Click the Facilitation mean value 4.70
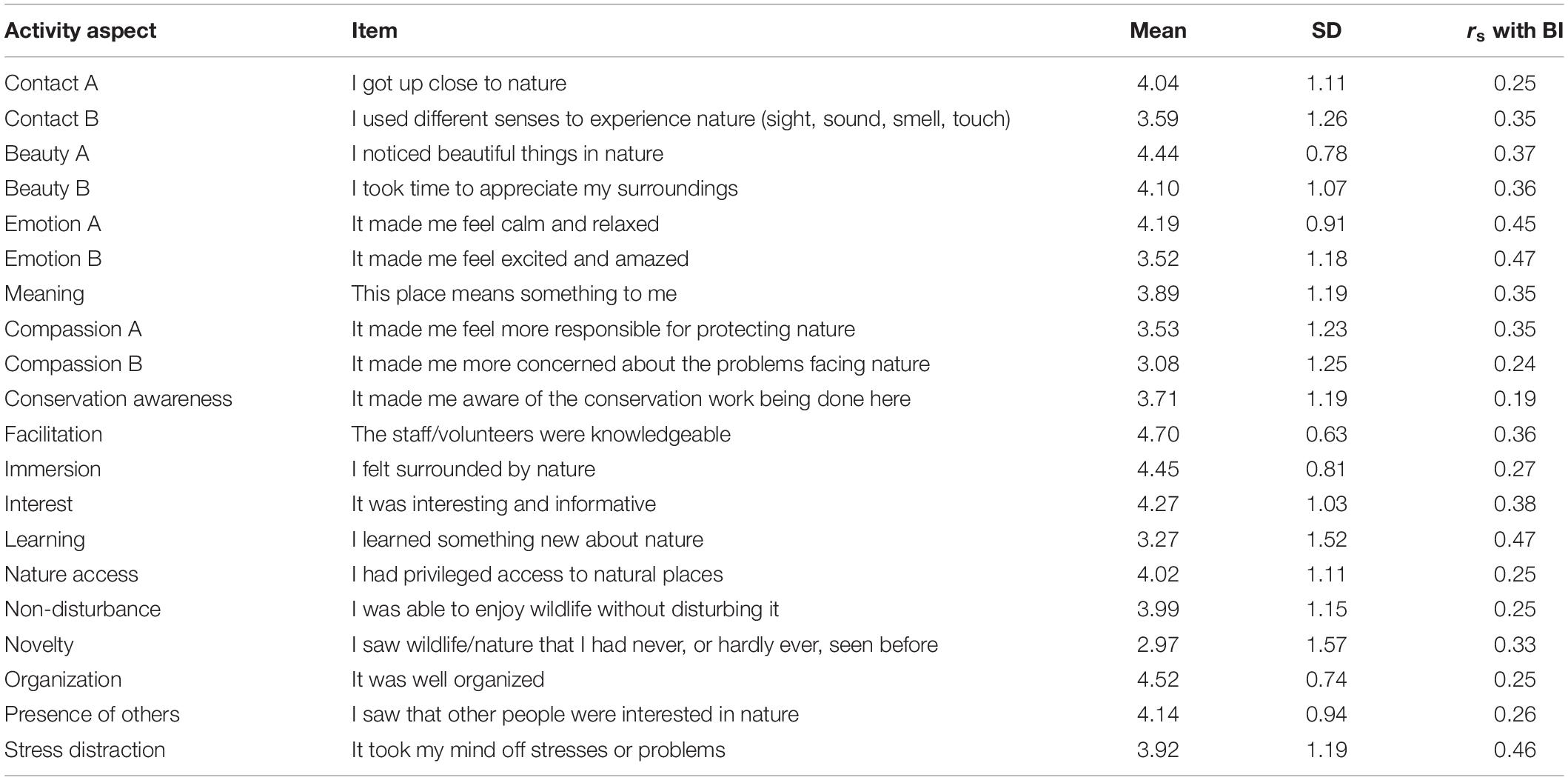This screenshot has height=780, width=1568. [1158, 434]
